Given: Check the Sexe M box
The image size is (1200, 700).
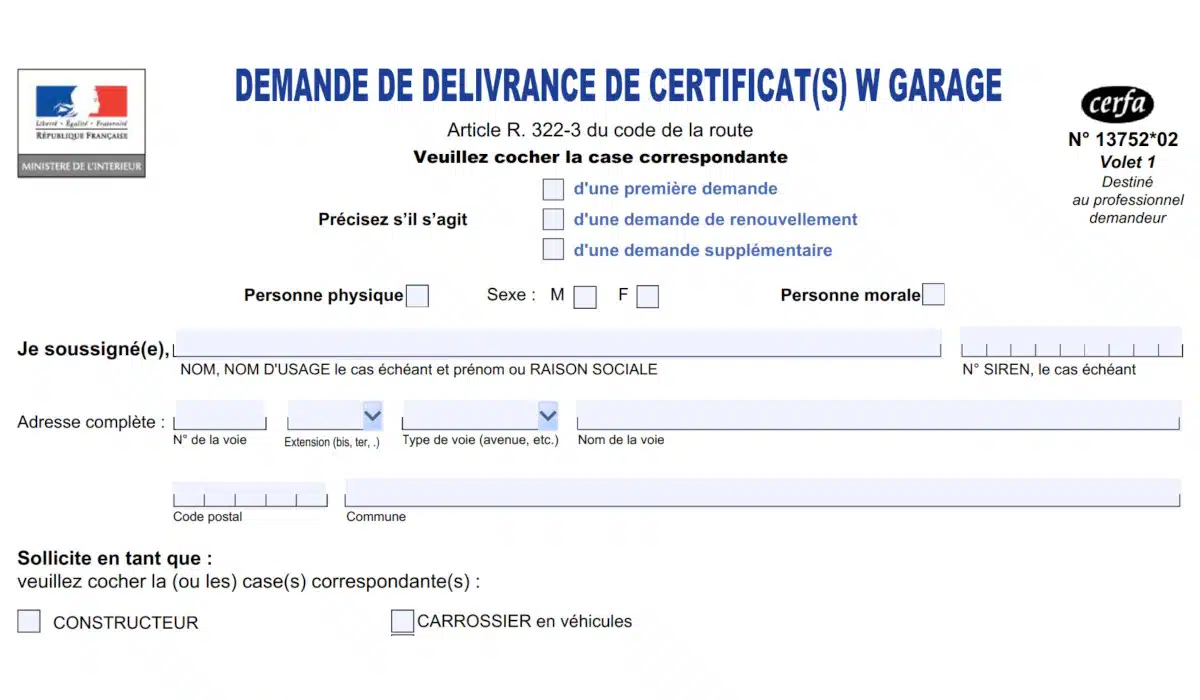Looking at the screenshot, I should click(585, 297).
